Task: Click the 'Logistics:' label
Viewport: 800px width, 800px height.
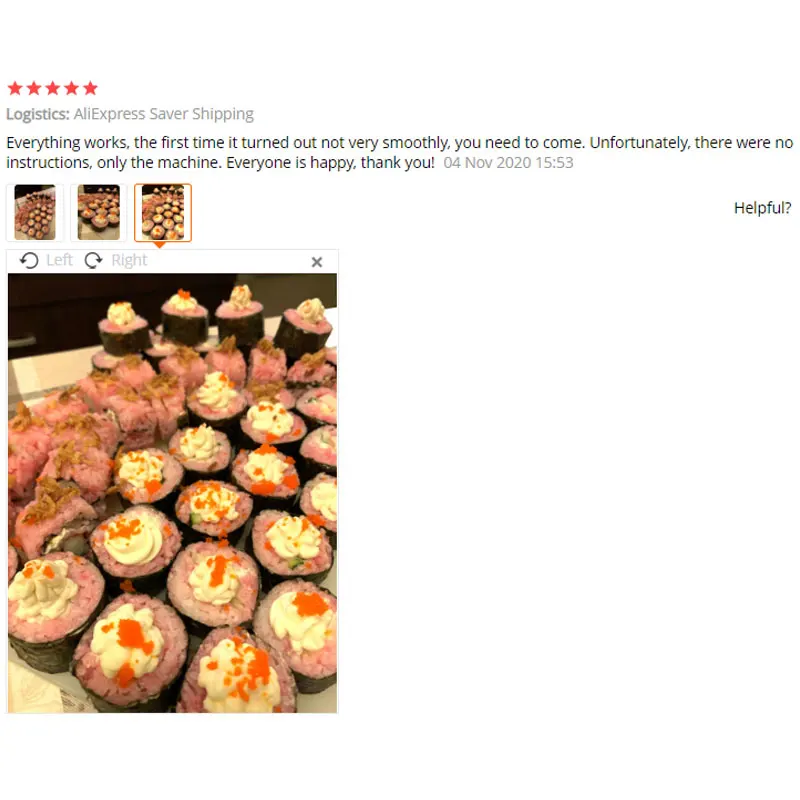Action: tap(38, 114)
